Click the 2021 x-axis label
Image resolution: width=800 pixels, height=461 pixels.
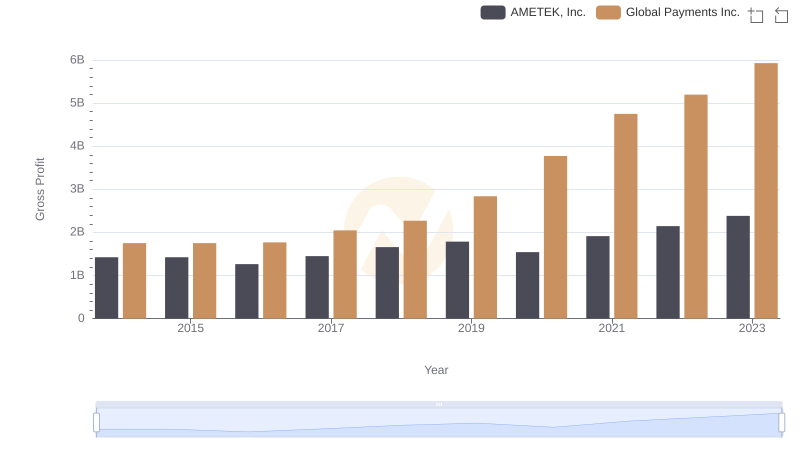612,328
